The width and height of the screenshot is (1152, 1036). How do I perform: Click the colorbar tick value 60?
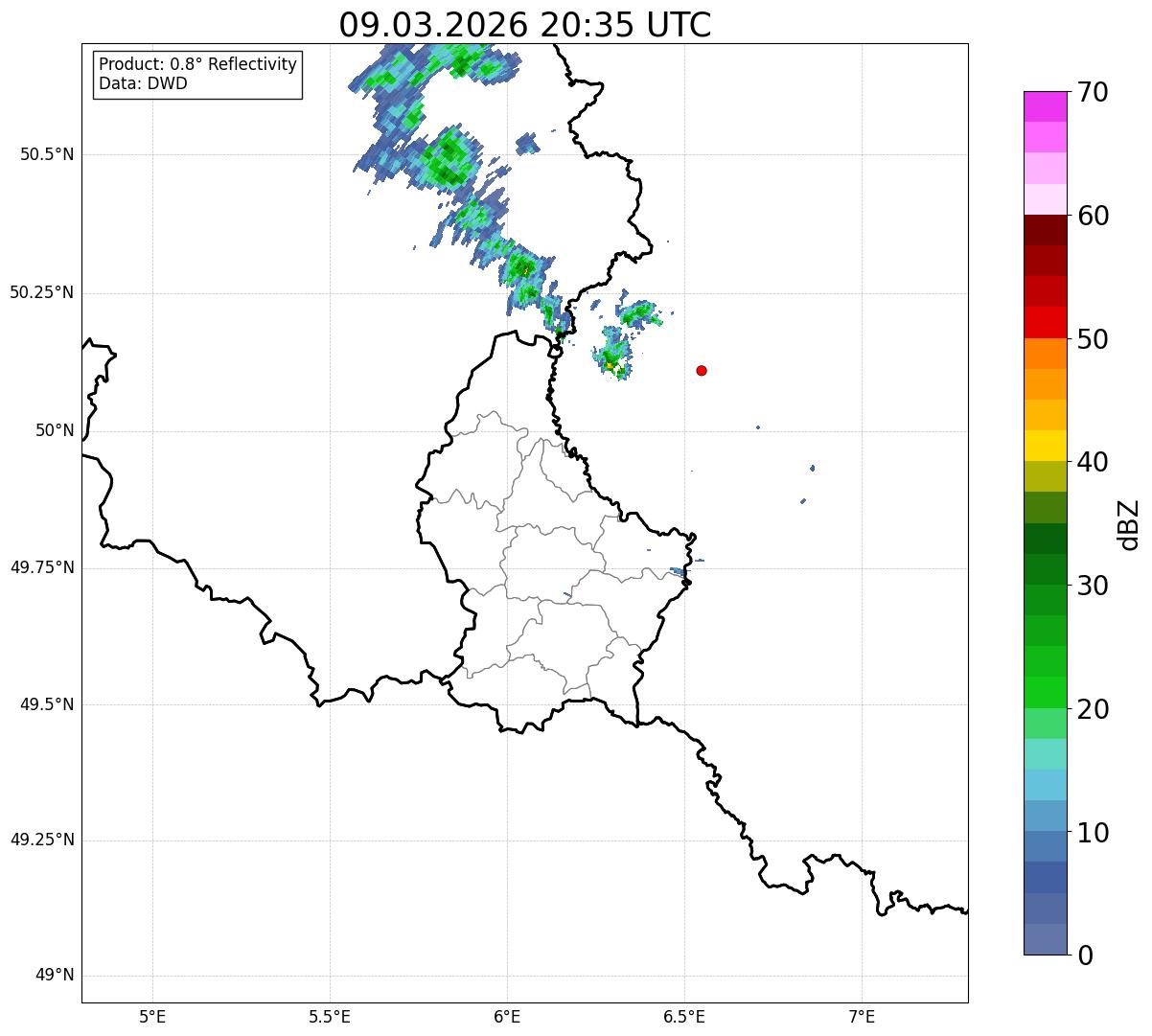click(1093, 216)
